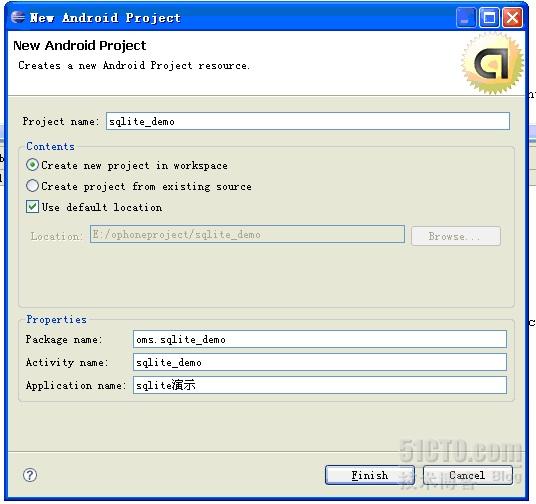The image size is (536, 504).
Task: Click the Cancel button
Action: pos(468,475)
